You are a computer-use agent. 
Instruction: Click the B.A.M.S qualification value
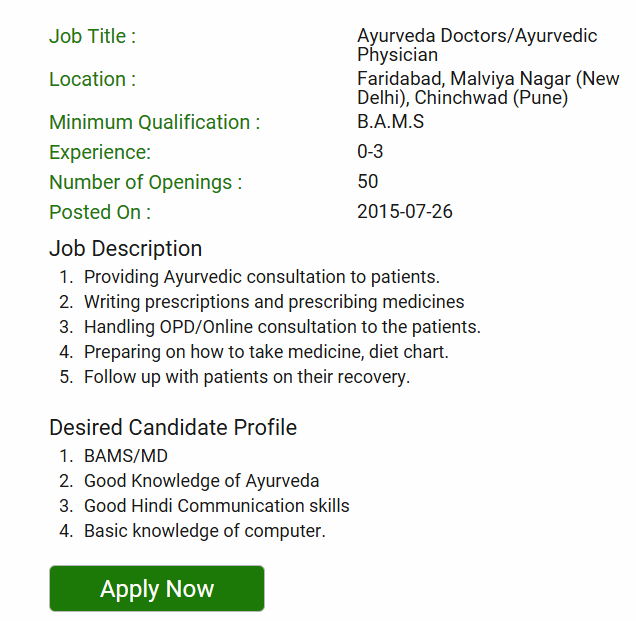[x=390, y=122]
